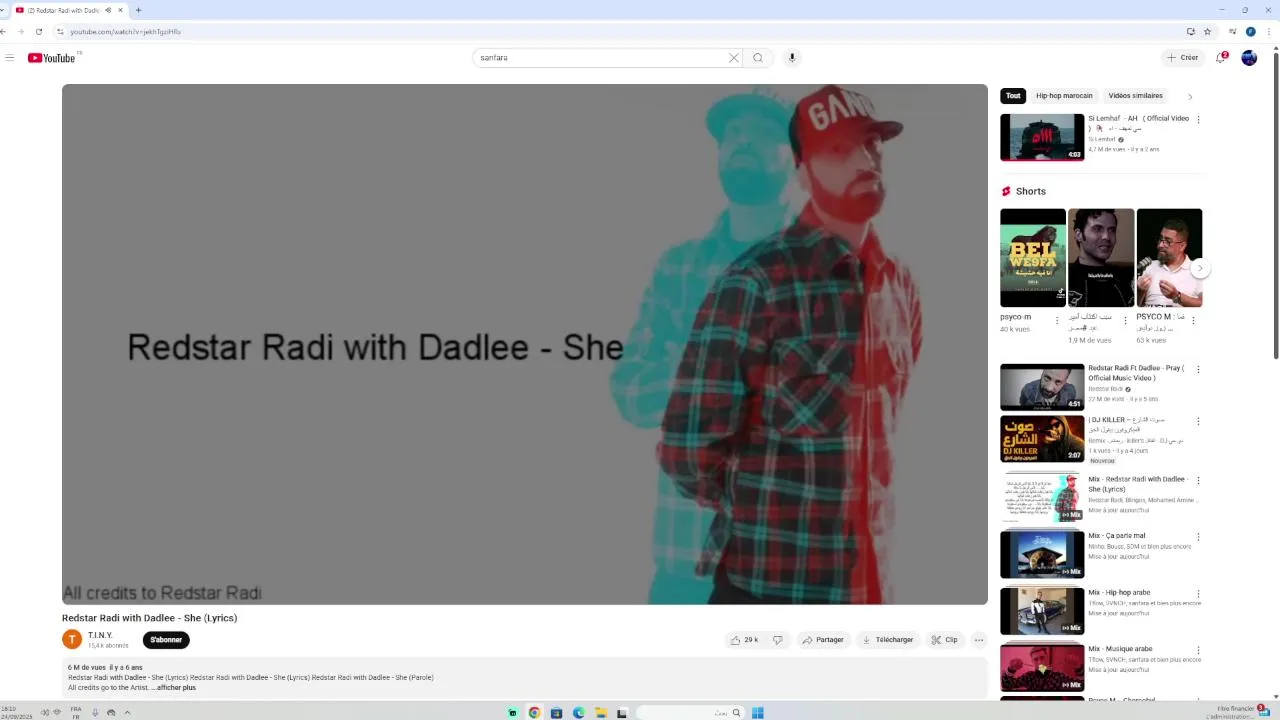Open options for Musique arabe mix
The image size is (1280, 720).
[x=1198, y=650]
